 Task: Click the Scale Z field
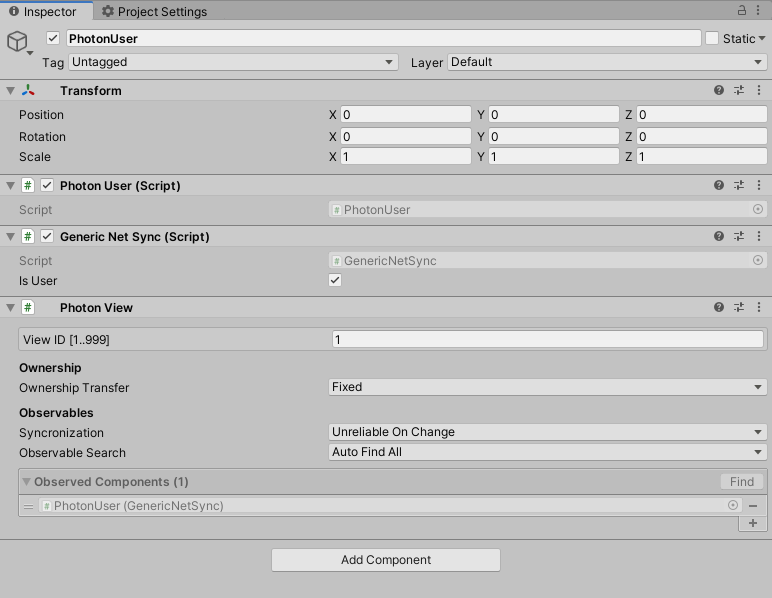click(702, 157)
